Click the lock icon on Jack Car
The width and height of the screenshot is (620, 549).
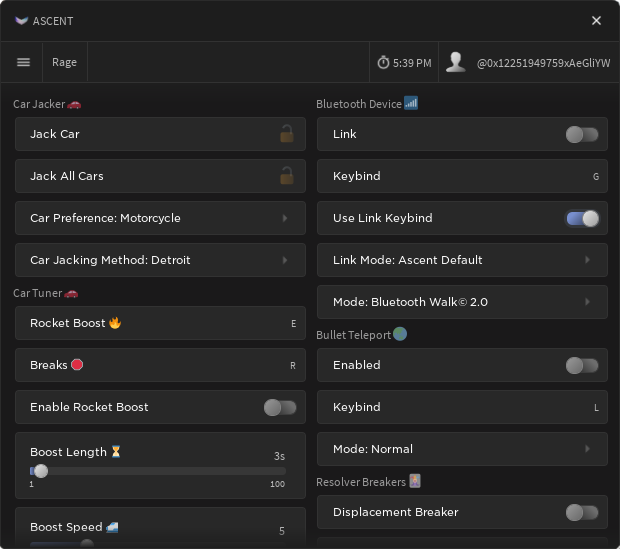coord(286,134)
